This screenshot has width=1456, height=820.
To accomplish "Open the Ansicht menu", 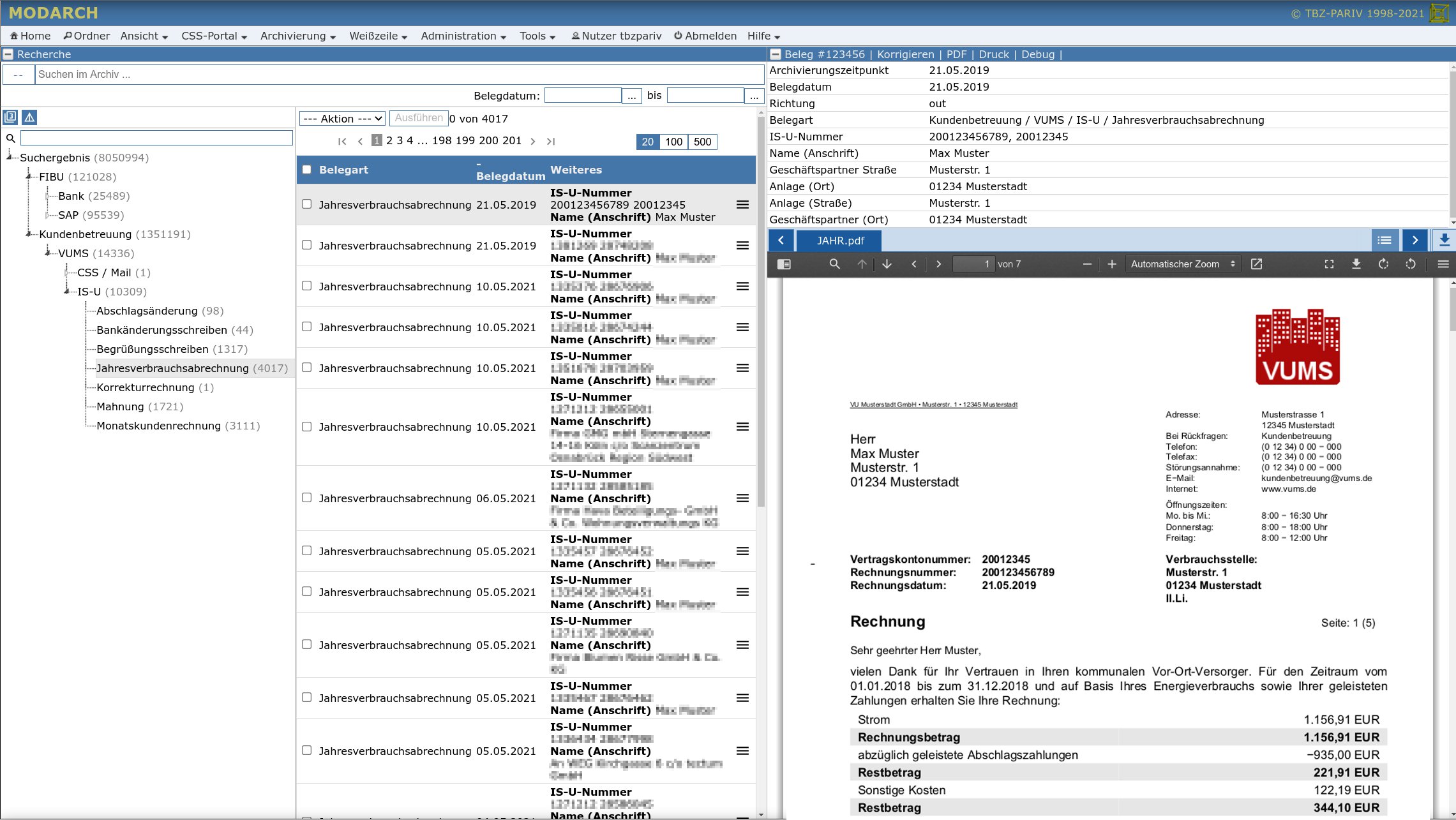I will [x=144, y=36].
